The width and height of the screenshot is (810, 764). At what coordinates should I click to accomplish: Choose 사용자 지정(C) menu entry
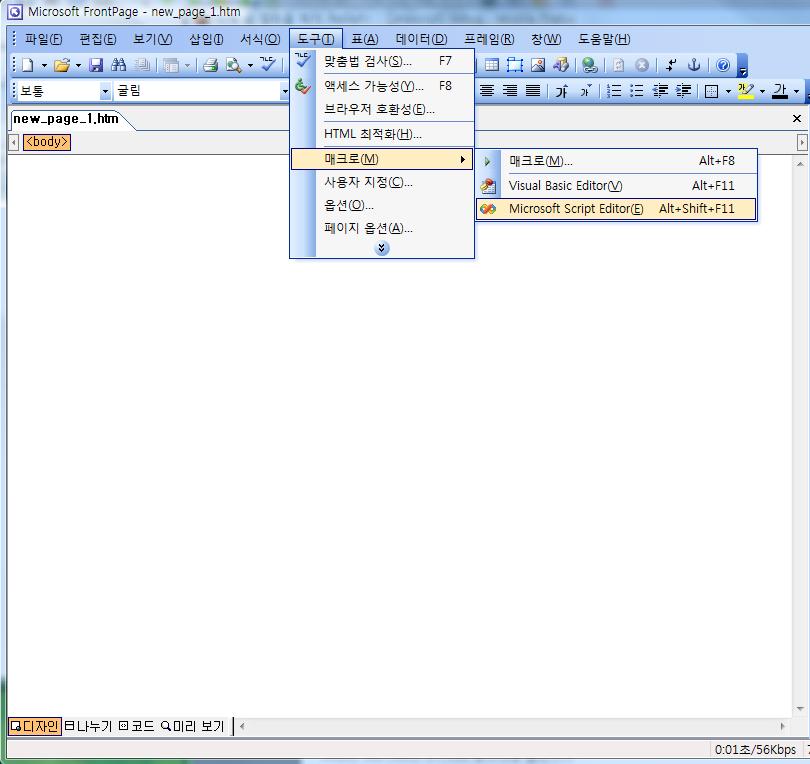point(382,182)
